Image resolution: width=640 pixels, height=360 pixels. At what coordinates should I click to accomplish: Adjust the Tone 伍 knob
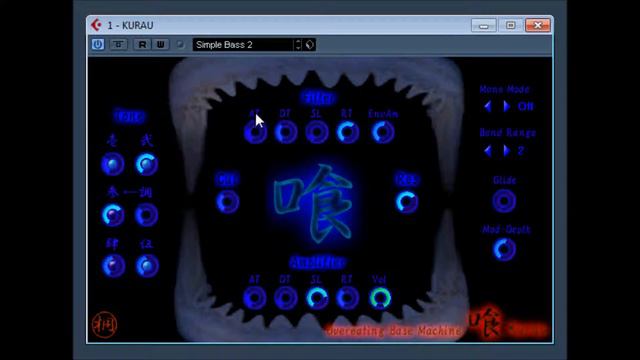tap(147, 266)
